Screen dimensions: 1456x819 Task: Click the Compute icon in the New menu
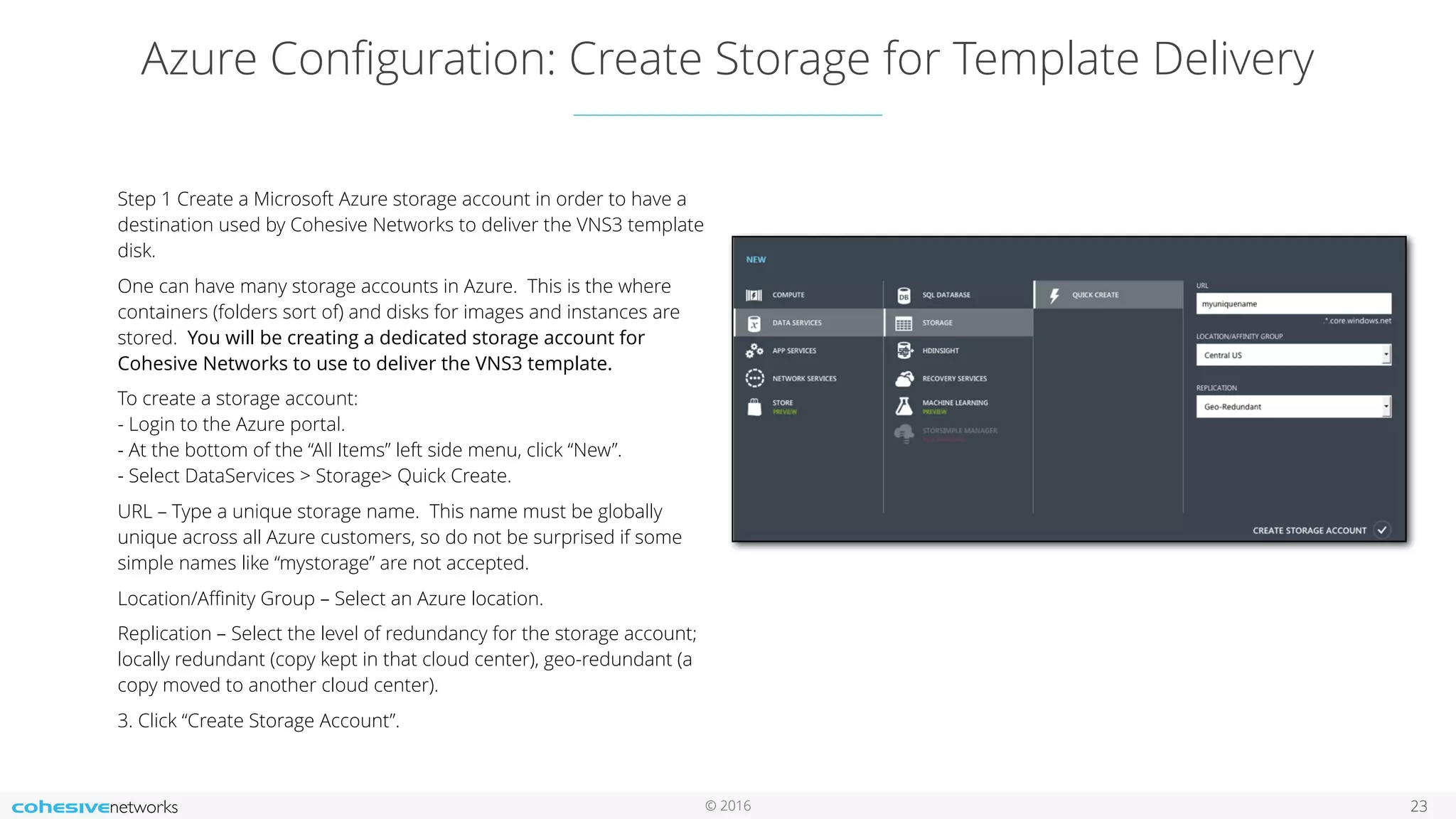tap(754, 295)
